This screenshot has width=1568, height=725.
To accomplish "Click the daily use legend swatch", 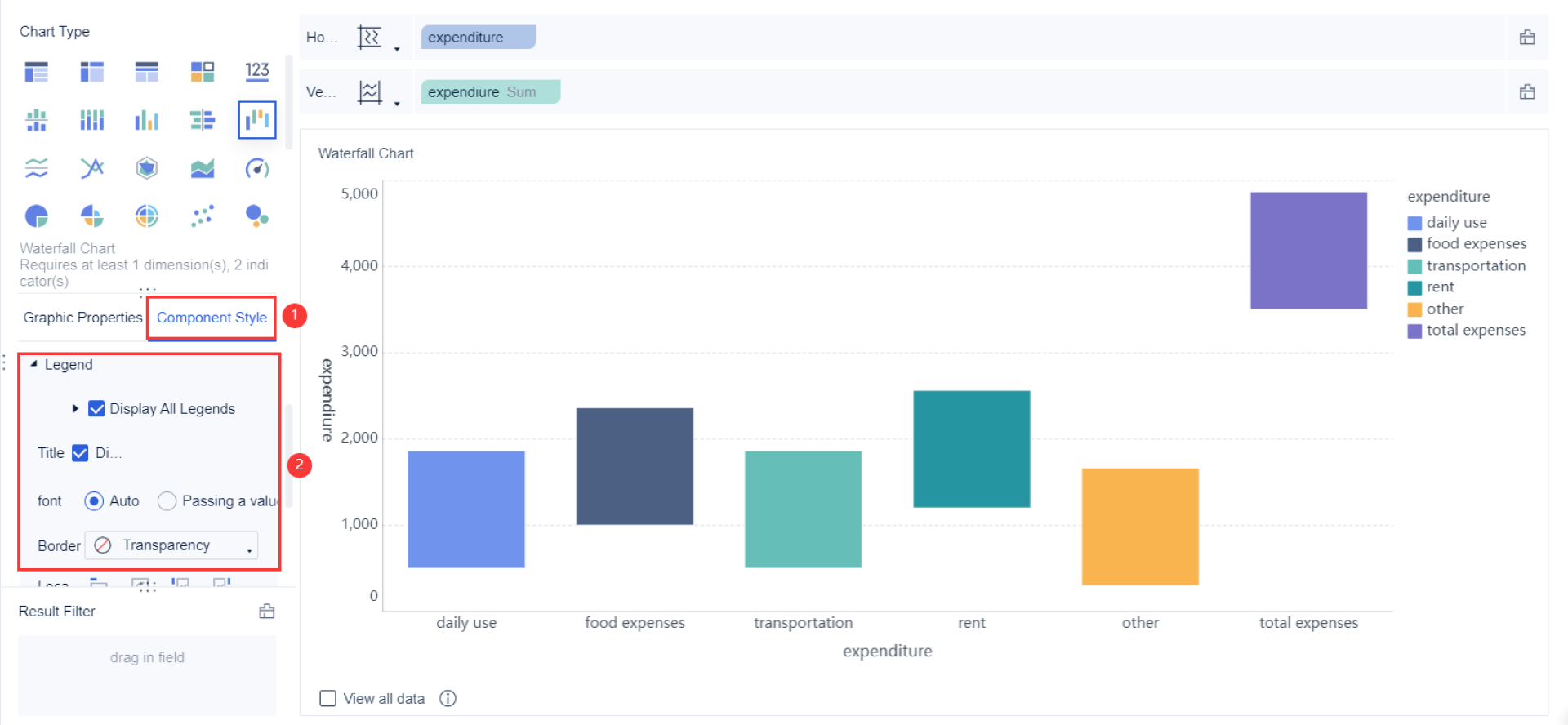I will 1414,223.
